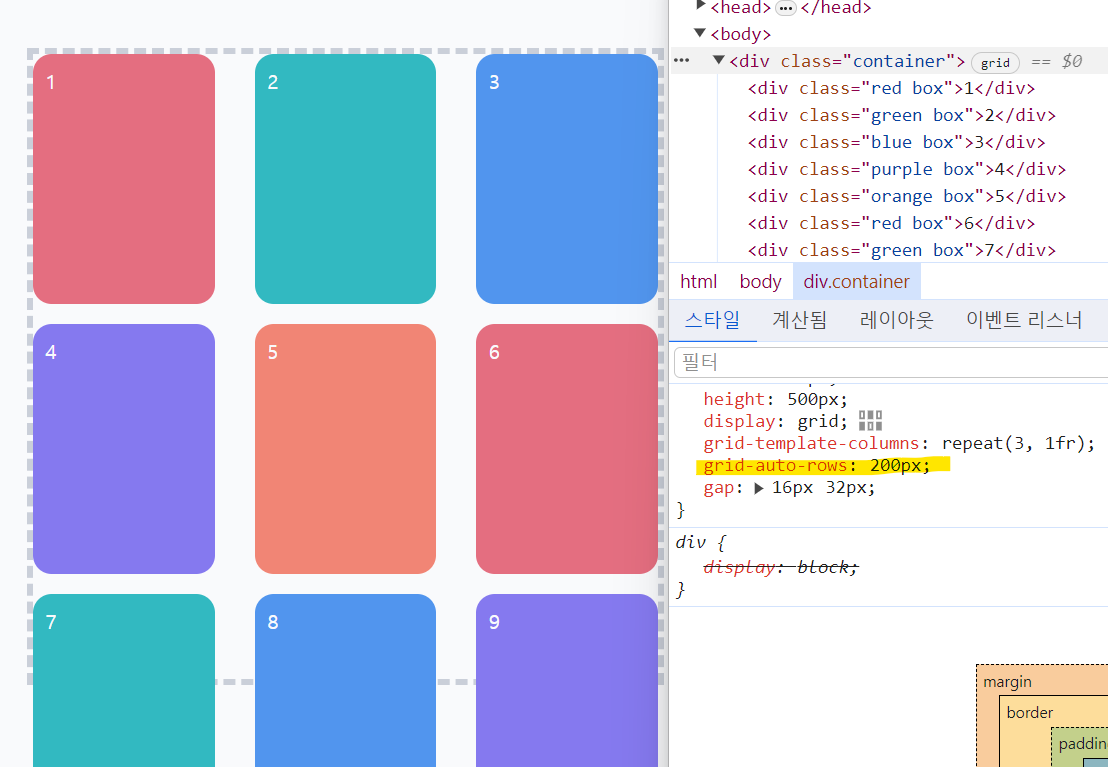Click the grid-template-columns property name
The height and width of the screenshot is (767, 1108).
[811, 443]
